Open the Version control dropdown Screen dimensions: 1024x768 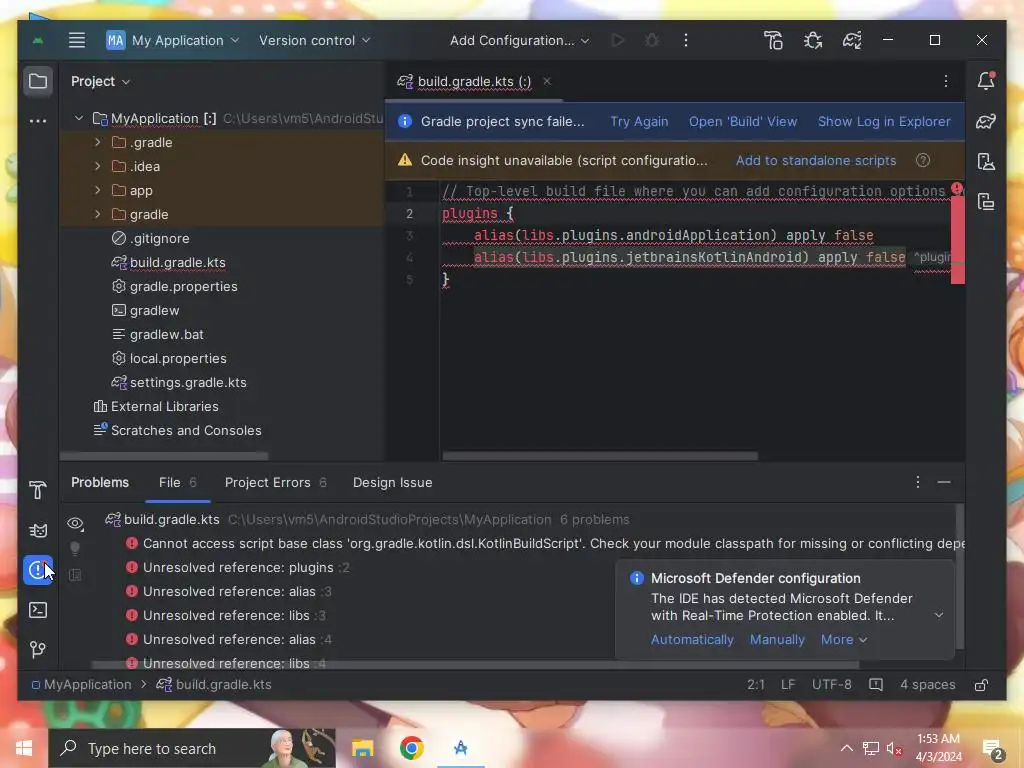click(315, 40)
